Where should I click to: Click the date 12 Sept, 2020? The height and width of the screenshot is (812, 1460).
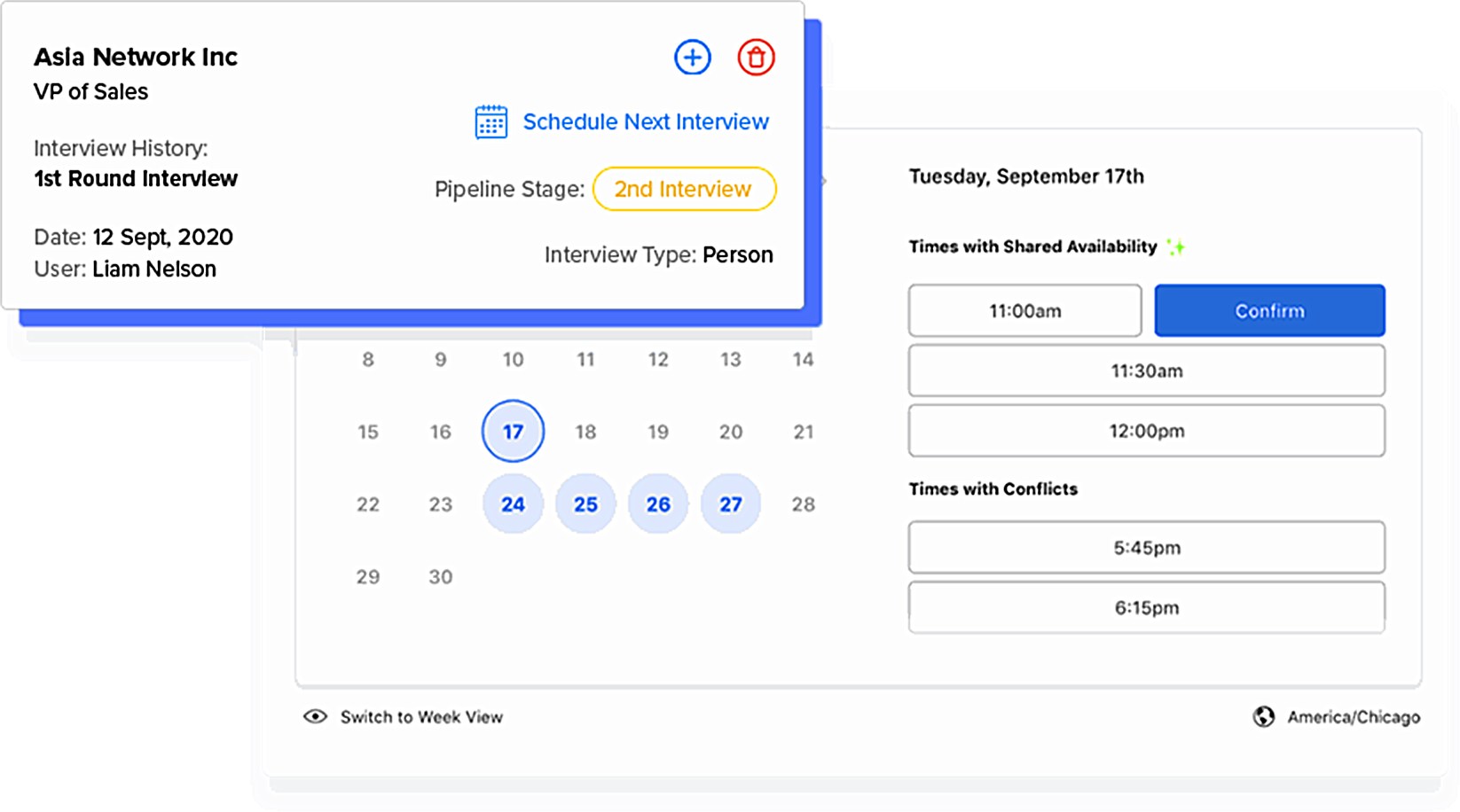coord(163,237)
